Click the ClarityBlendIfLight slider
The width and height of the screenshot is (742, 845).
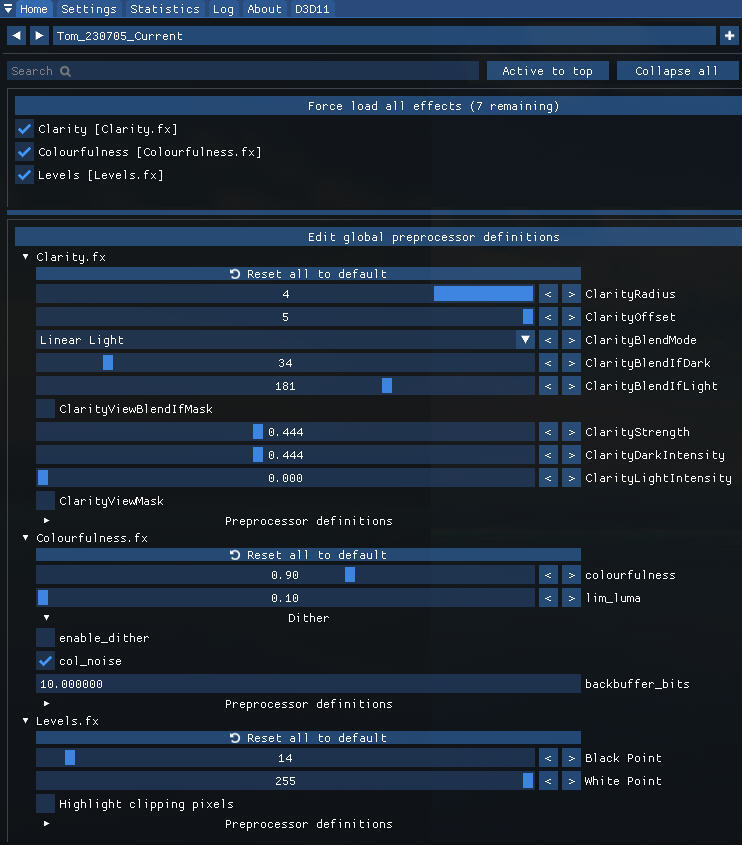285,386
